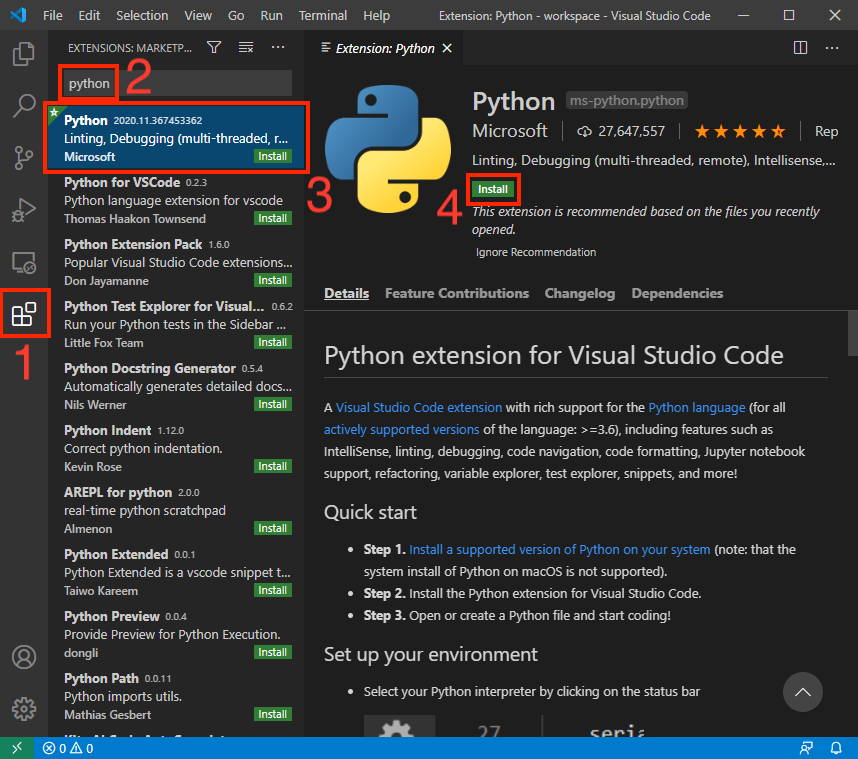The height and width of the screenshot is (759, 858).
Task: Click the partially shown Repository link
Action: 826,131
